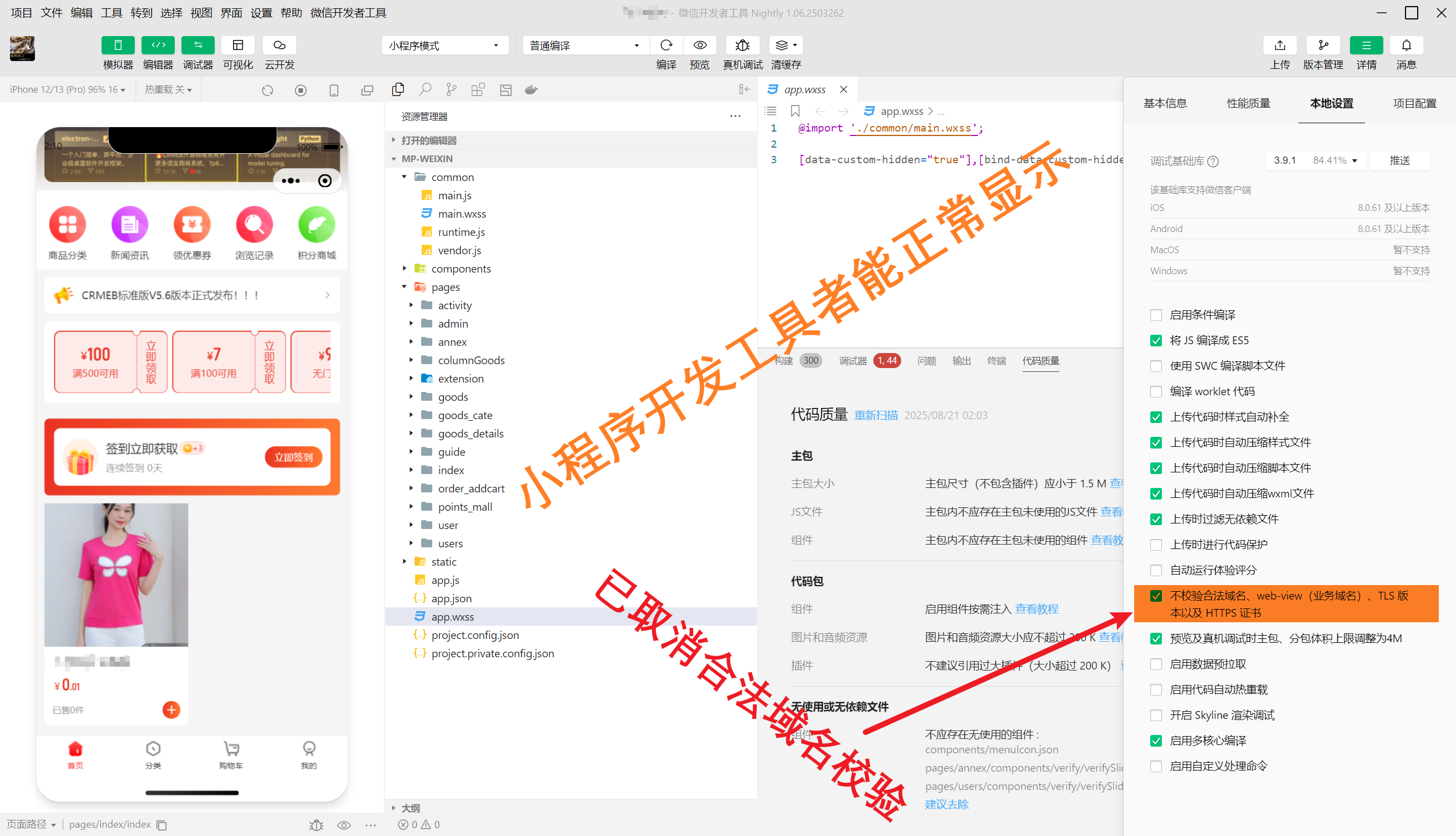
Task: Toggle 启用多核心编译 checkbox
Action: (1156, 741)
